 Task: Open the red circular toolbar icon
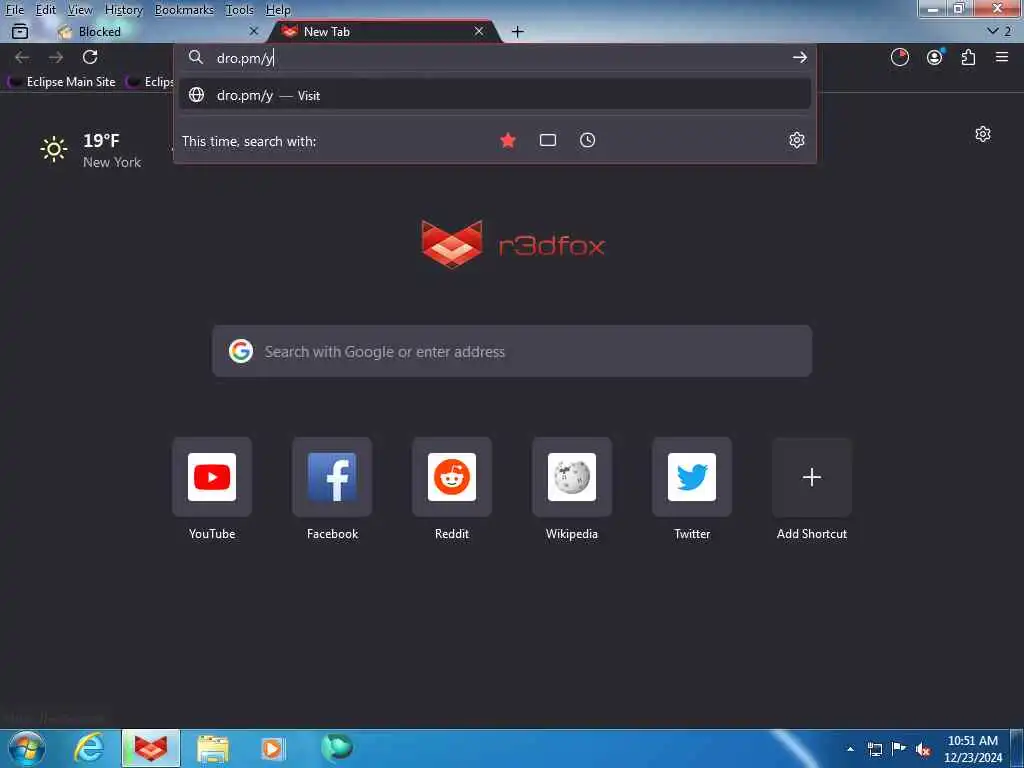click(900, 57)
